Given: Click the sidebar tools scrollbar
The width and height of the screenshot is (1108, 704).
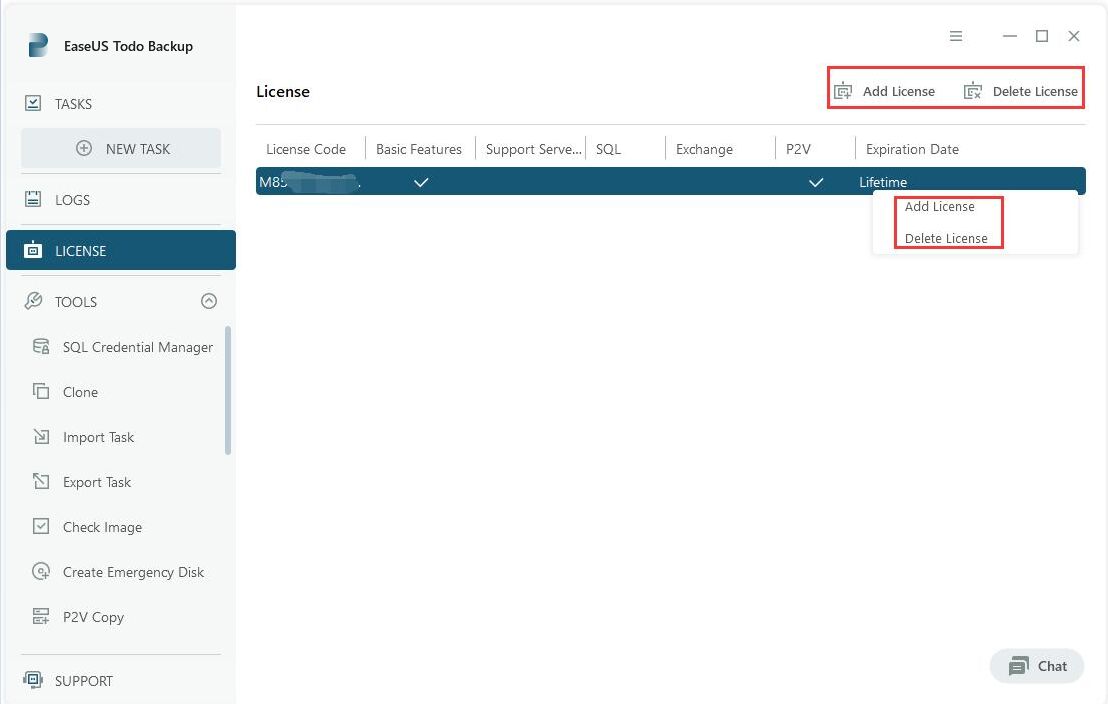Looking at the screenshot, I should click(x=228, y=390).
